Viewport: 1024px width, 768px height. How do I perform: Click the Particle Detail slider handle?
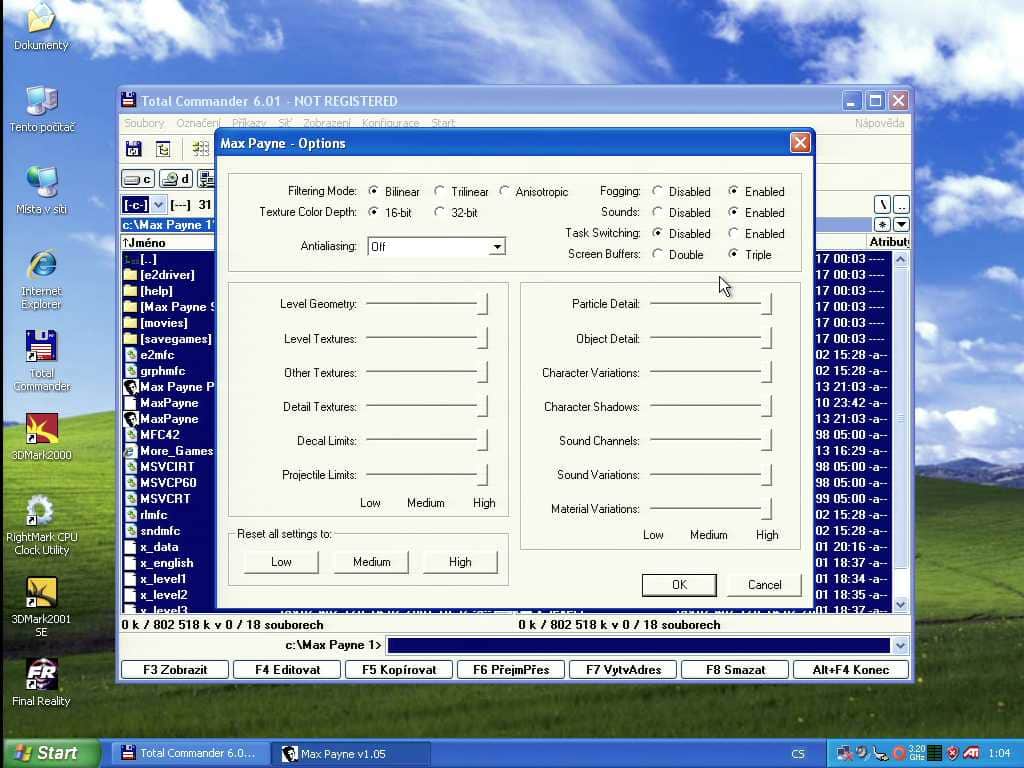(766, 304)
